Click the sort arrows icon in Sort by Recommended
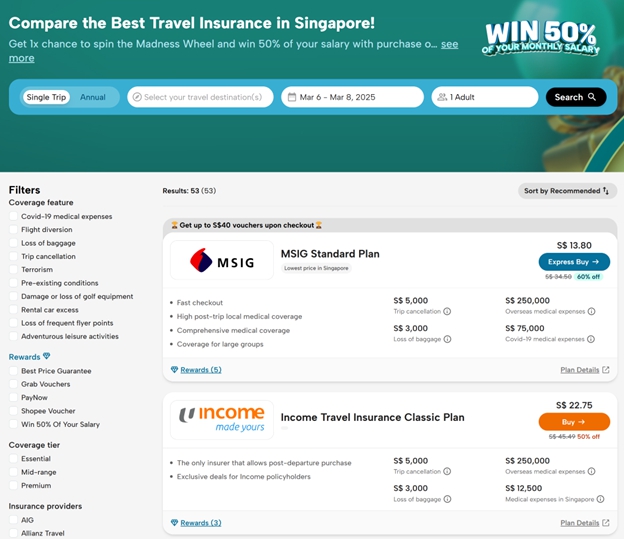Viewport: 624px width, 539px height. pyautogui.click(x=606, y=191)
